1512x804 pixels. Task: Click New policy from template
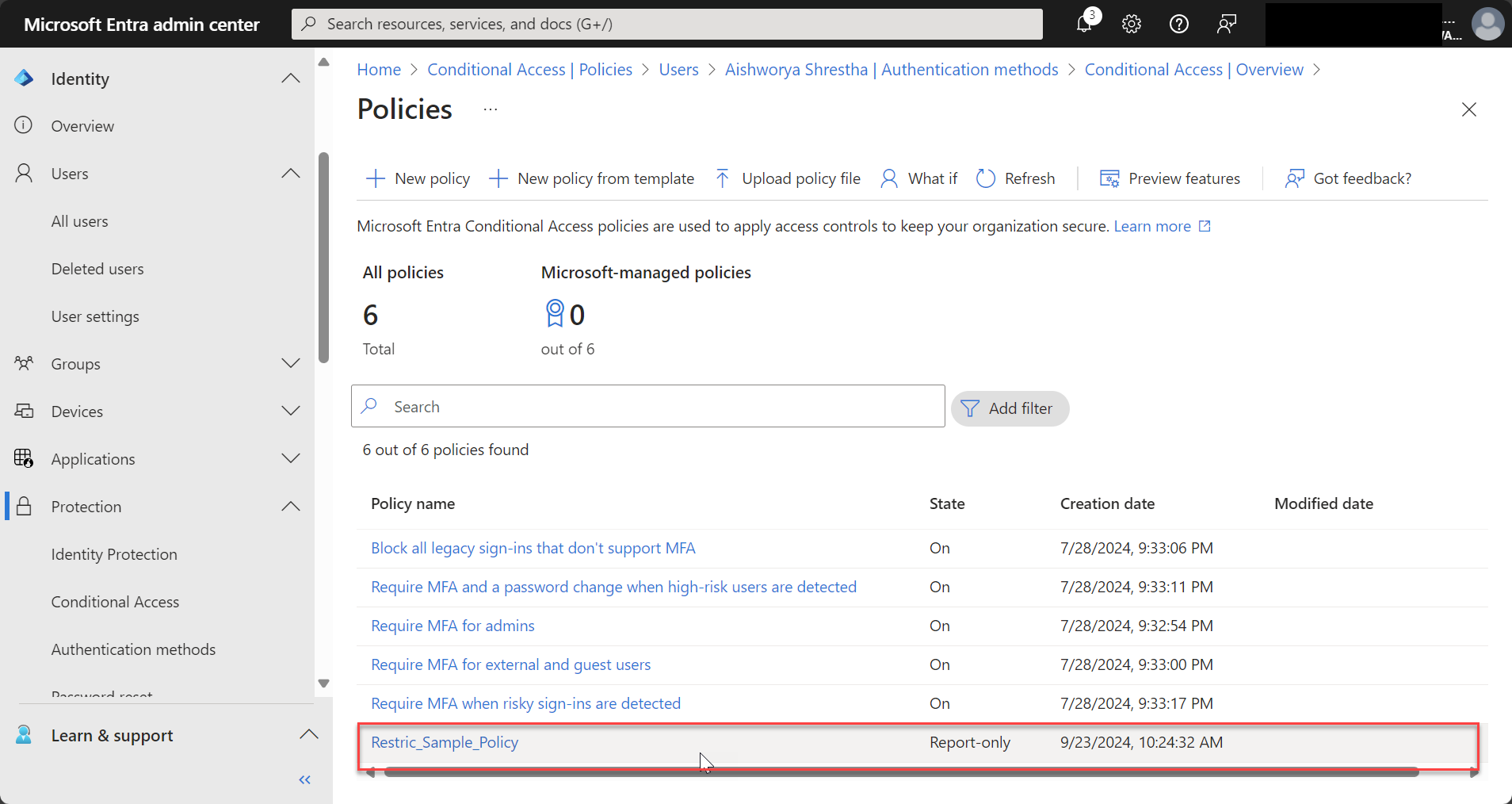point(591,178)
